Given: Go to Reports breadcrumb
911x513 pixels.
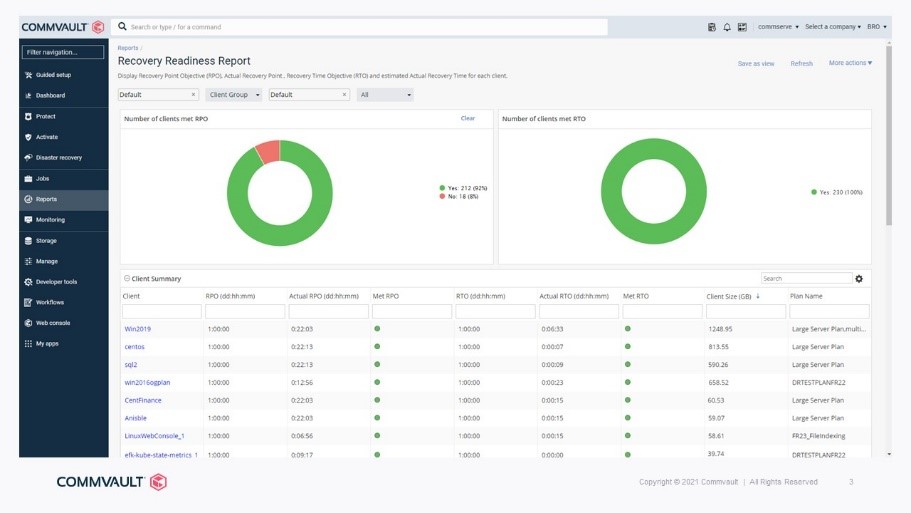Looking at the screenshot, I should pyautogui.click(x=128, y=48).
